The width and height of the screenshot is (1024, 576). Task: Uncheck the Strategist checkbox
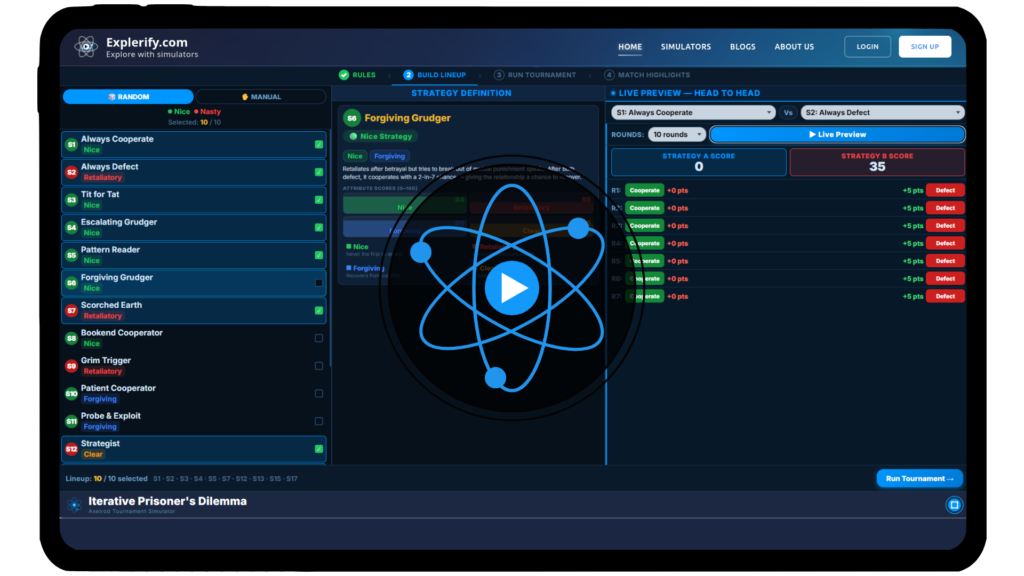pyautogui.click(x=319, y=449)
